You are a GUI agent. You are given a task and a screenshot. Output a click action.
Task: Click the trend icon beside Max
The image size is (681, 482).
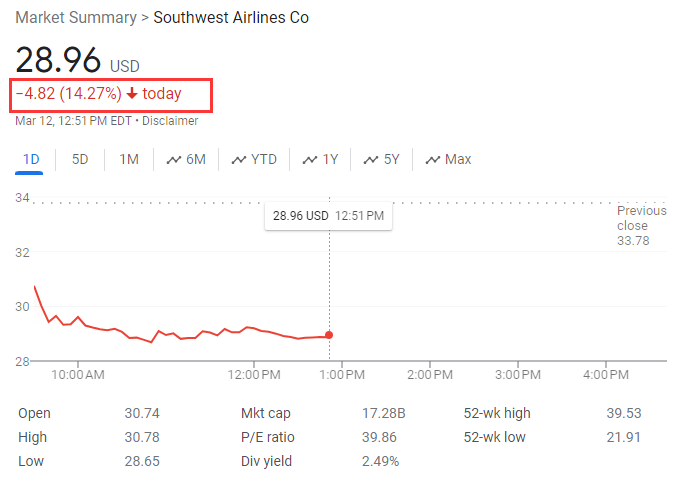(433, 159)
